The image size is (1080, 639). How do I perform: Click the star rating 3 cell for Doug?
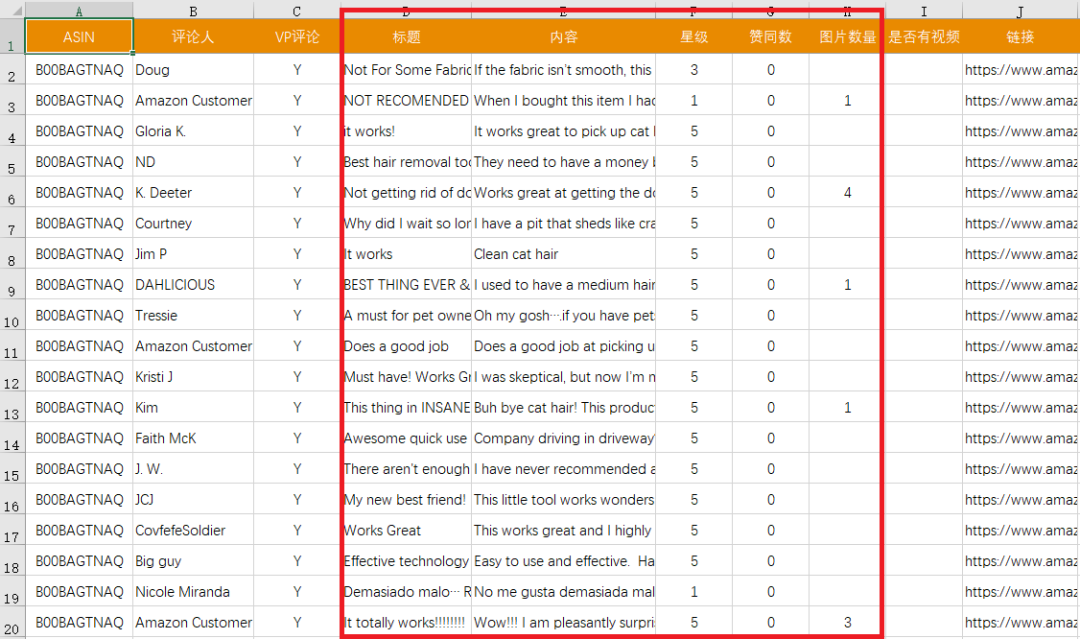[694, 70]
